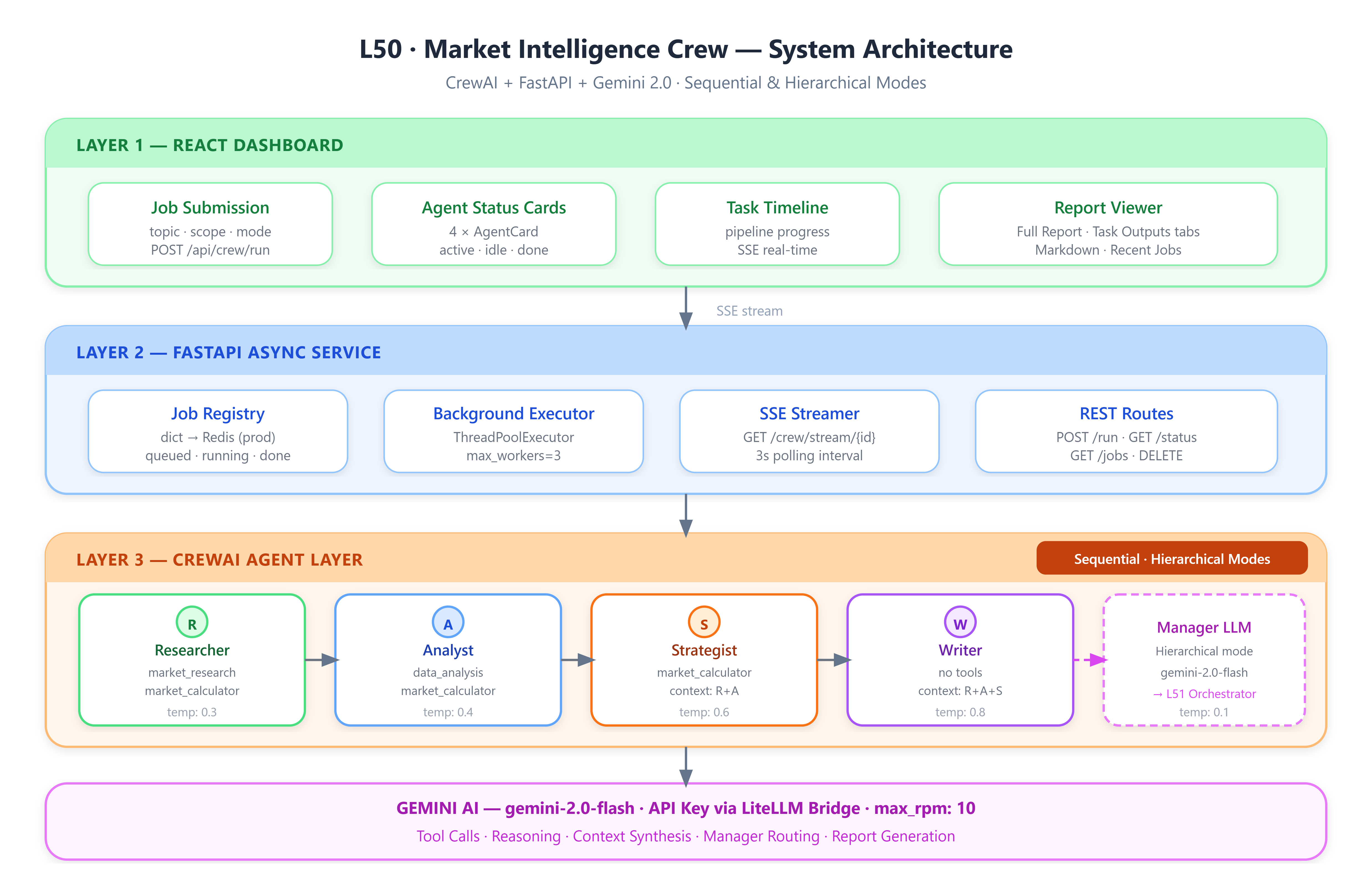Image resolution: width=1372 pixels, height=884 pixels.
Task: Click the Writer 'W' circle icon
Action: (960, 622)
